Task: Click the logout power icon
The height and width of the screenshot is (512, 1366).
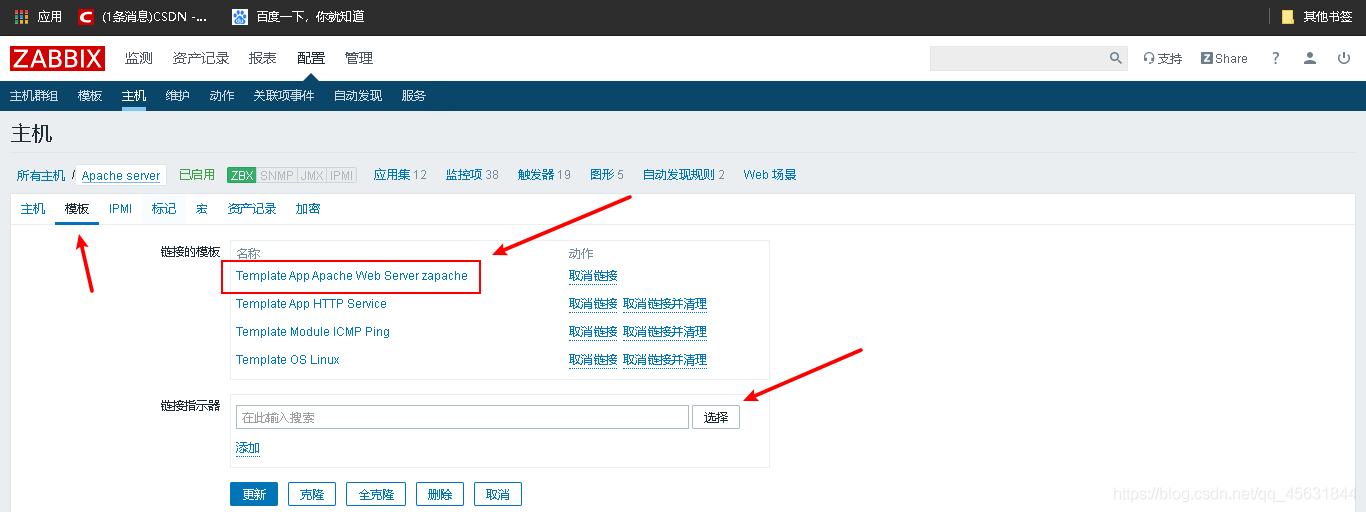Action: 1344,59
